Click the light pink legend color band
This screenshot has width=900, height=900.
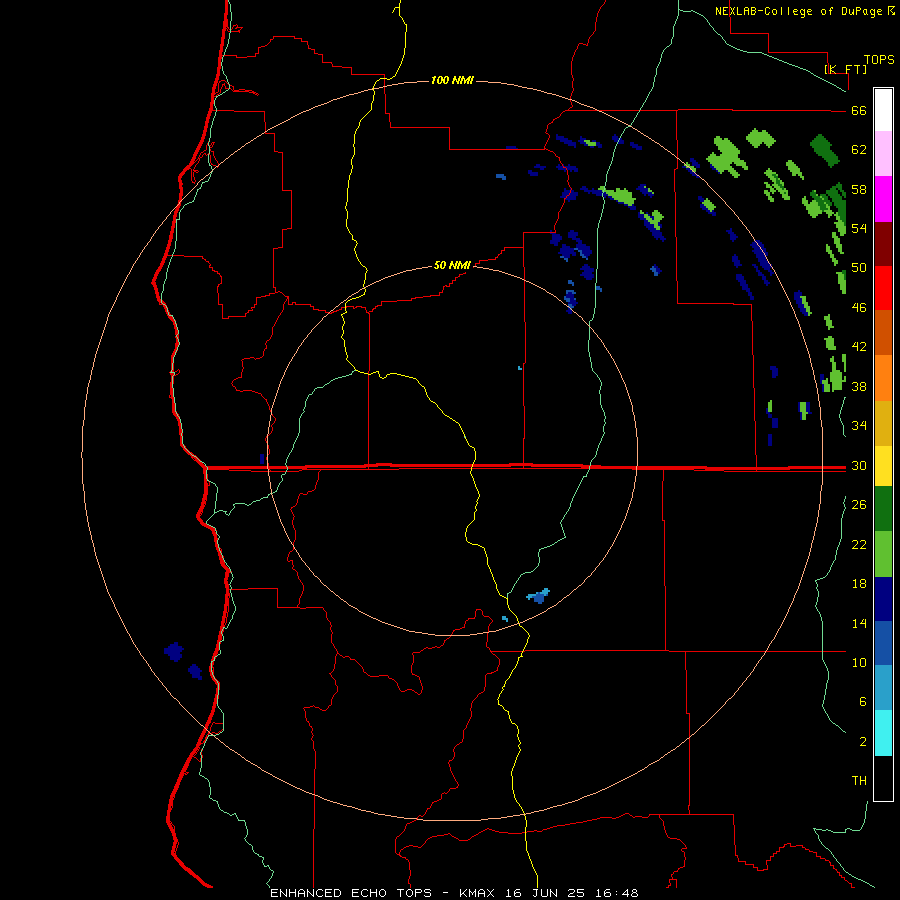coord(883,154)
